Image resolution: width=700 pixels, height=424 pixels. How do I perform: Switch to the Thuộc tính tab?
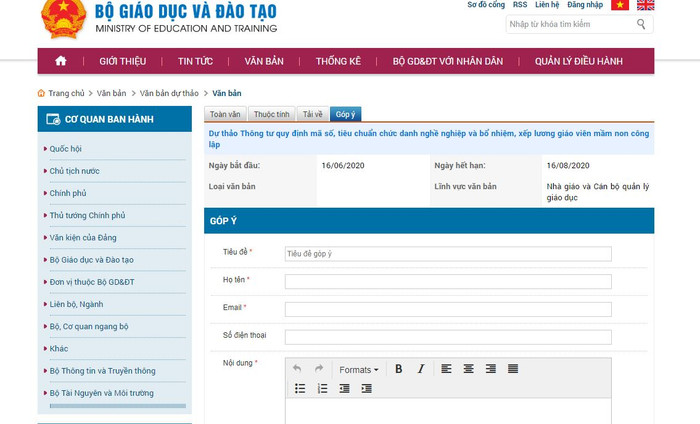coord(271,114)
